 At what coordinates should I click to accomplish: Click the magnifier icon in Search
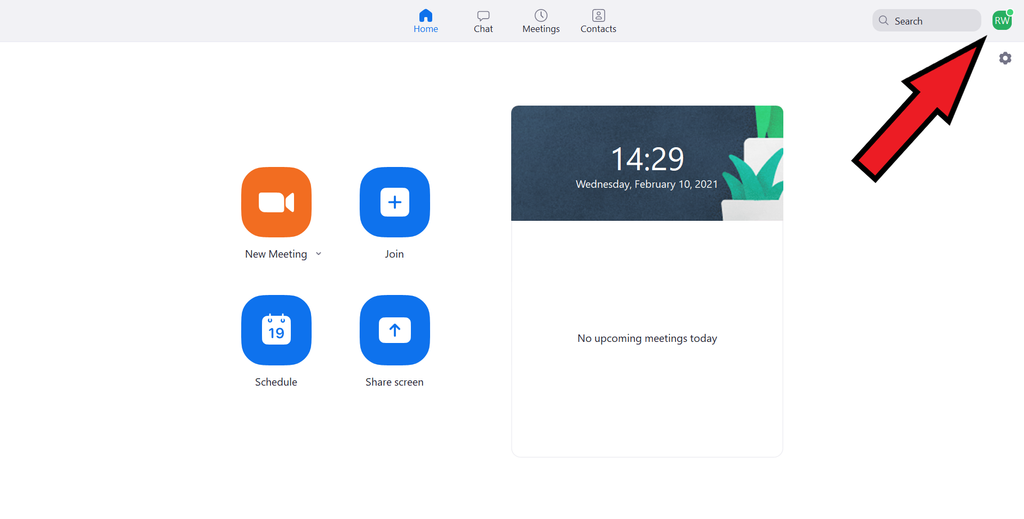point(884,20)
